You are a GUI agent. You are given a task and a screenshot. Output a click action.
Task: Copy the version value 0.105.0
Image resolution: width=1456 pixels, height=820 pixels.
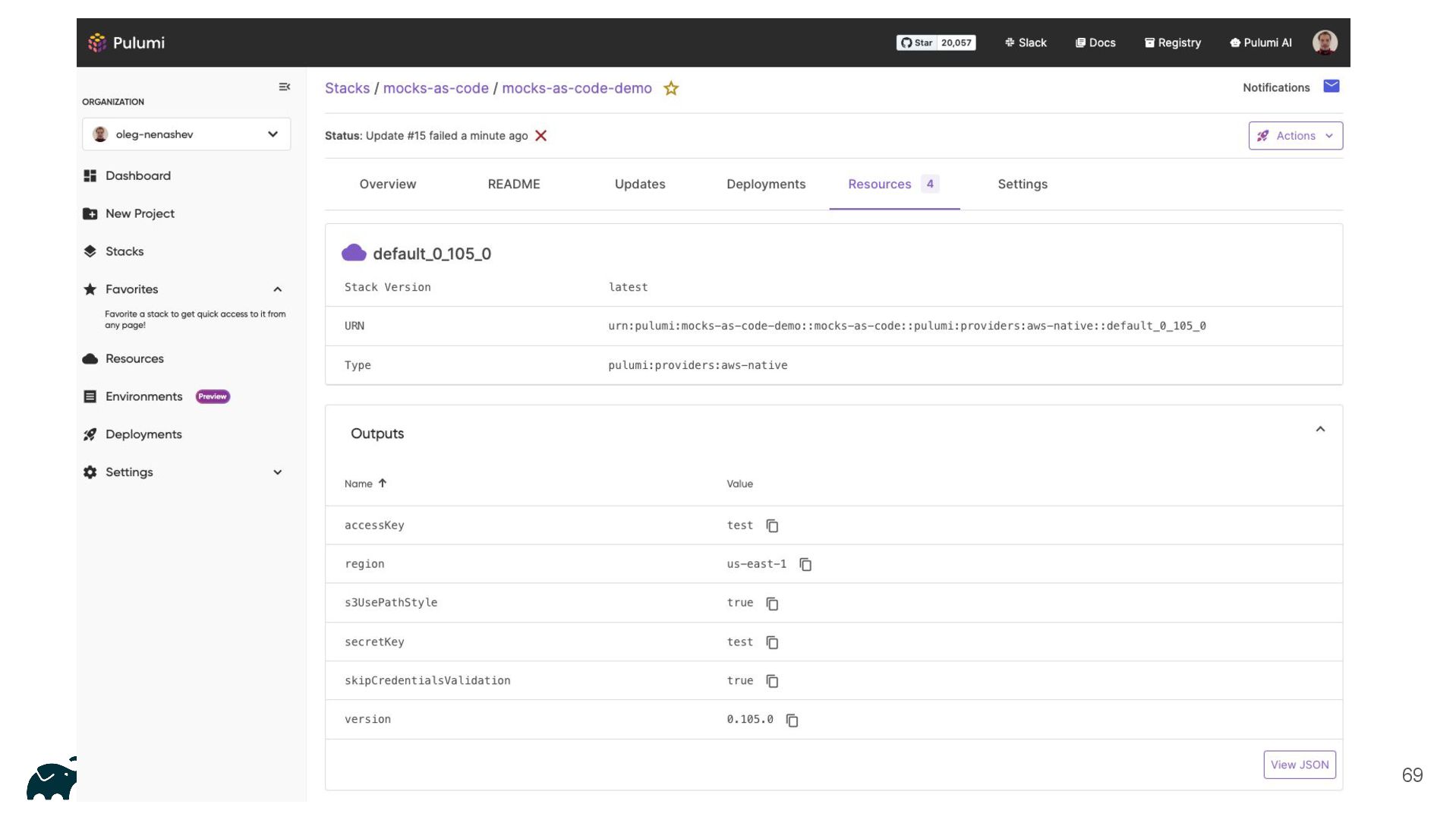point(792,720)
